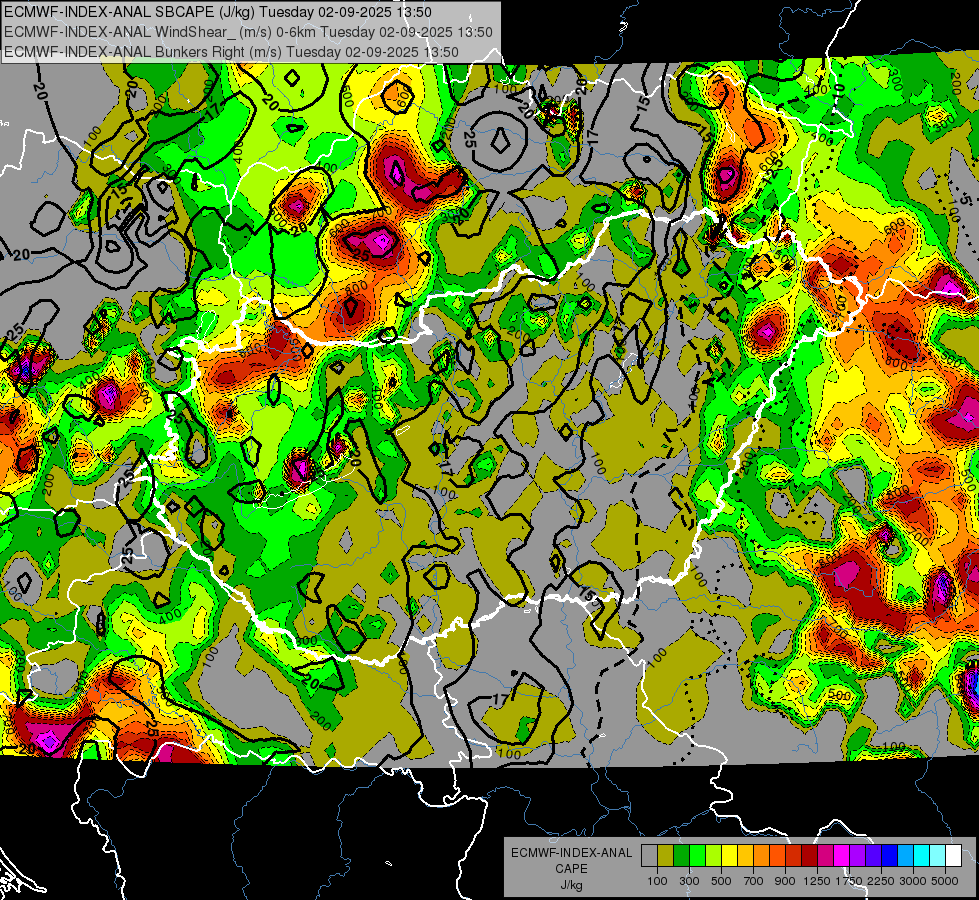Screen dimensions: 979x900
Task: Select the brick red 900 J/kg swatch
Action: click(x=794, y=856)
